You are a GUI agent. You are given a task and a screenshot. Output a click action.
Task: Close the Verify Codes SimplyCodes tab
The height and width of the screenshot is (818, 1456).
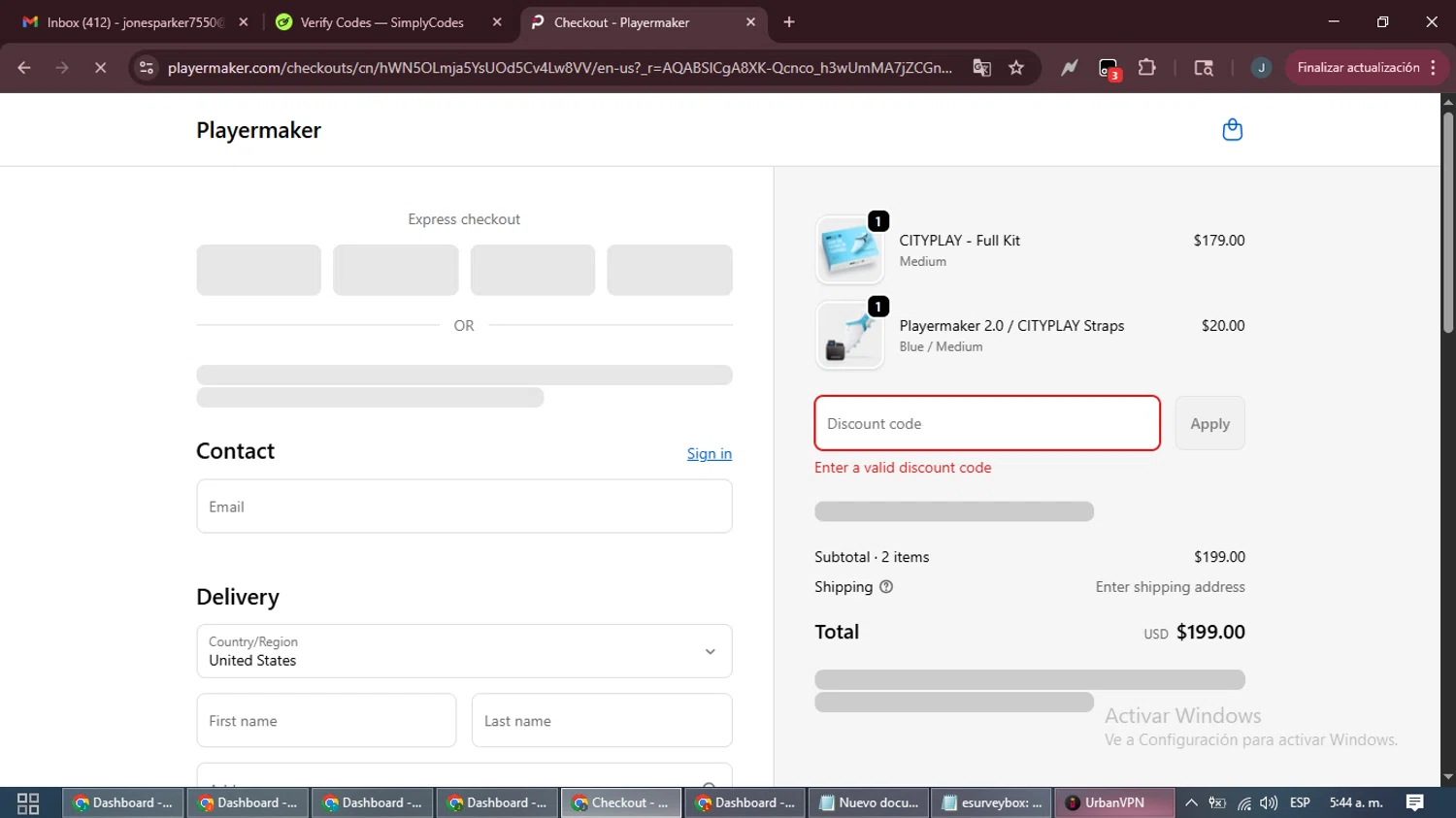click(497, 22)
